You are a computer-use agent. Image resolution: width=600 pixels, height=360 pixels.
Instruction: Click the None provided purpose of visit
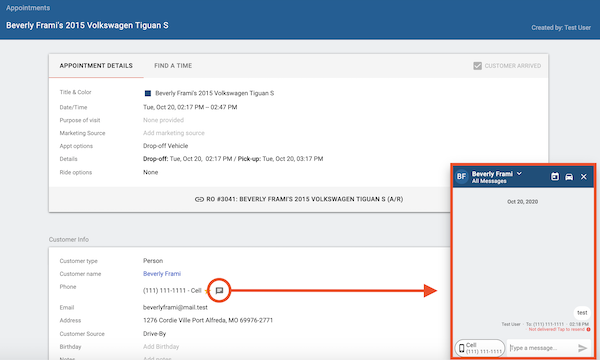pyautogui.click(x=163, y=120)
